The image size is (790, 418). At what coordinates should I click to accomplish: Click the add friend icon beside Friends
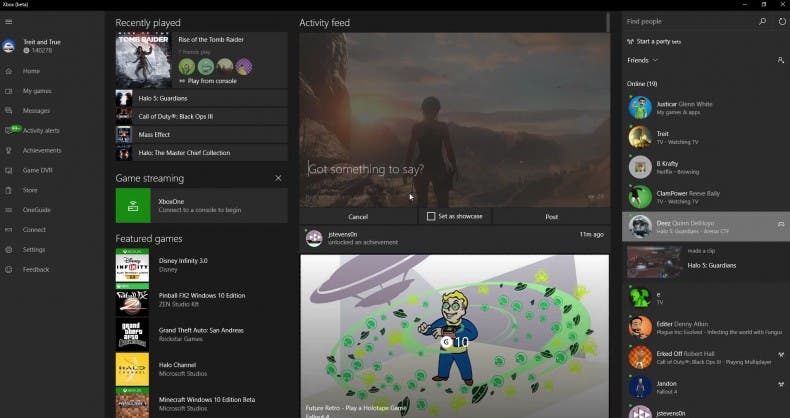point(780,60)
